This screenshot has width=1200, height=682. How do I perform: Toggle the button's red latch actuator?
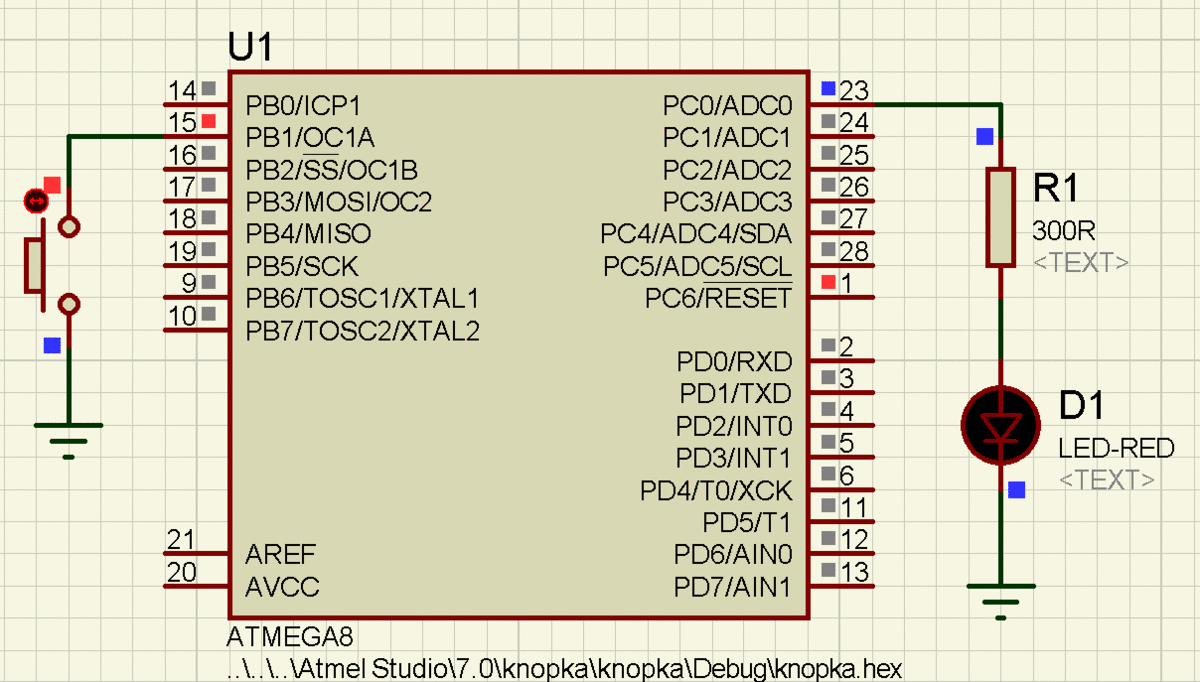tap(35, 202)
